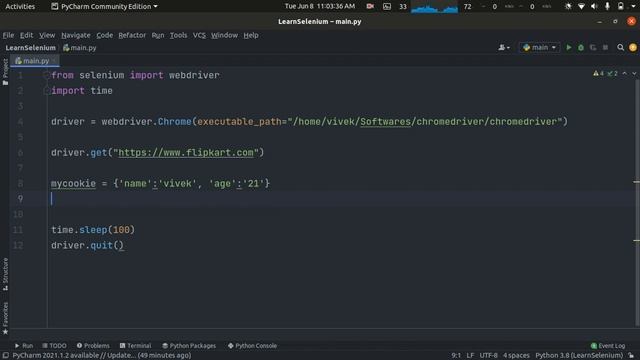Open the Problems tool window
The height and width of the screenshot is (360, 640).
[x=93, y=346]
